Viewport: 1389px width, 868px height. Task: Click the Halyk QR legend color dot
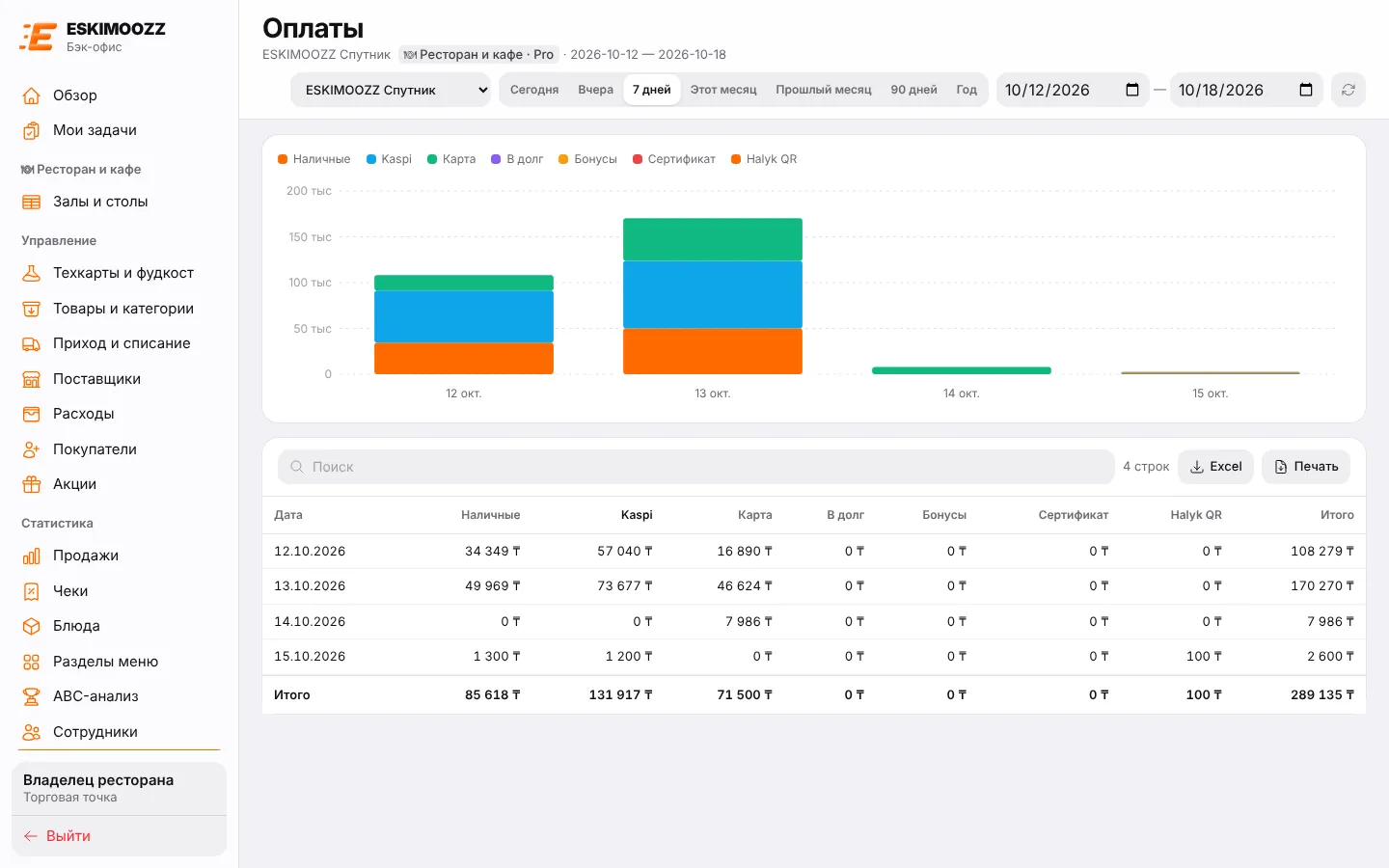click(x=736, y=159)
